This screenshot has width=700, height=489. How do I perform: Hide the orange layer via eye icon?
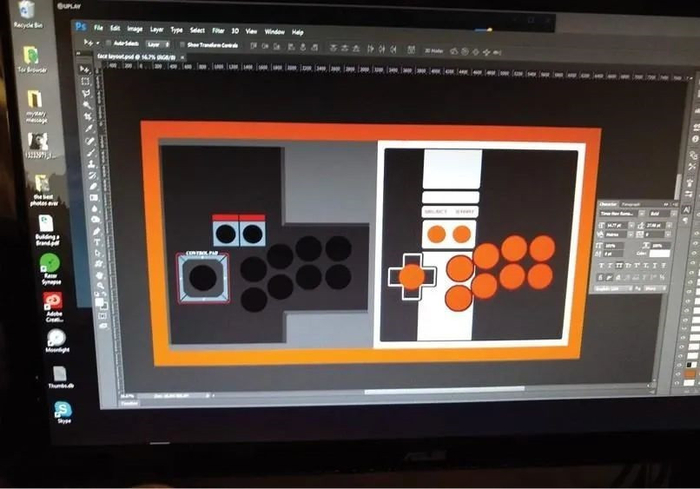679,374
